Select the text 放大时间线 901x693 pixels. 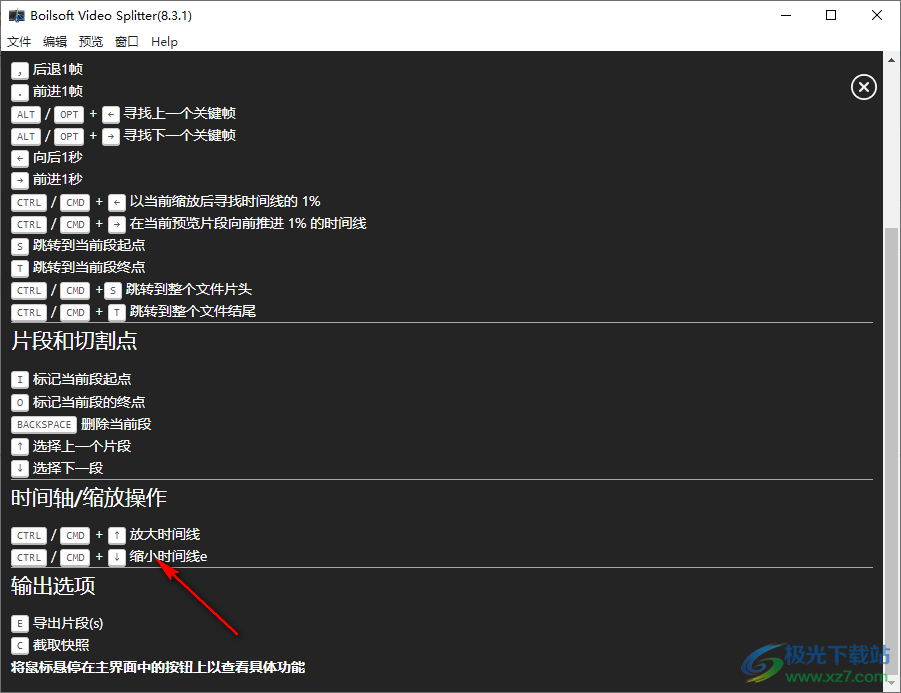165,534
